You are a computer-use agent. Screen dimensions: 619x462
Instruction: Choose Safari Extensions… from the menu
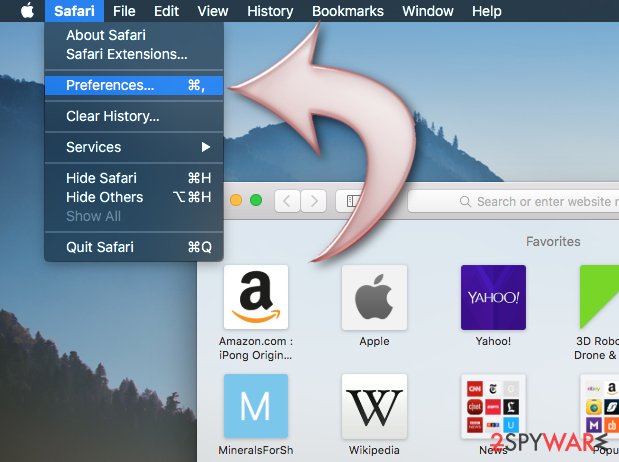click(x=134, y=54)
